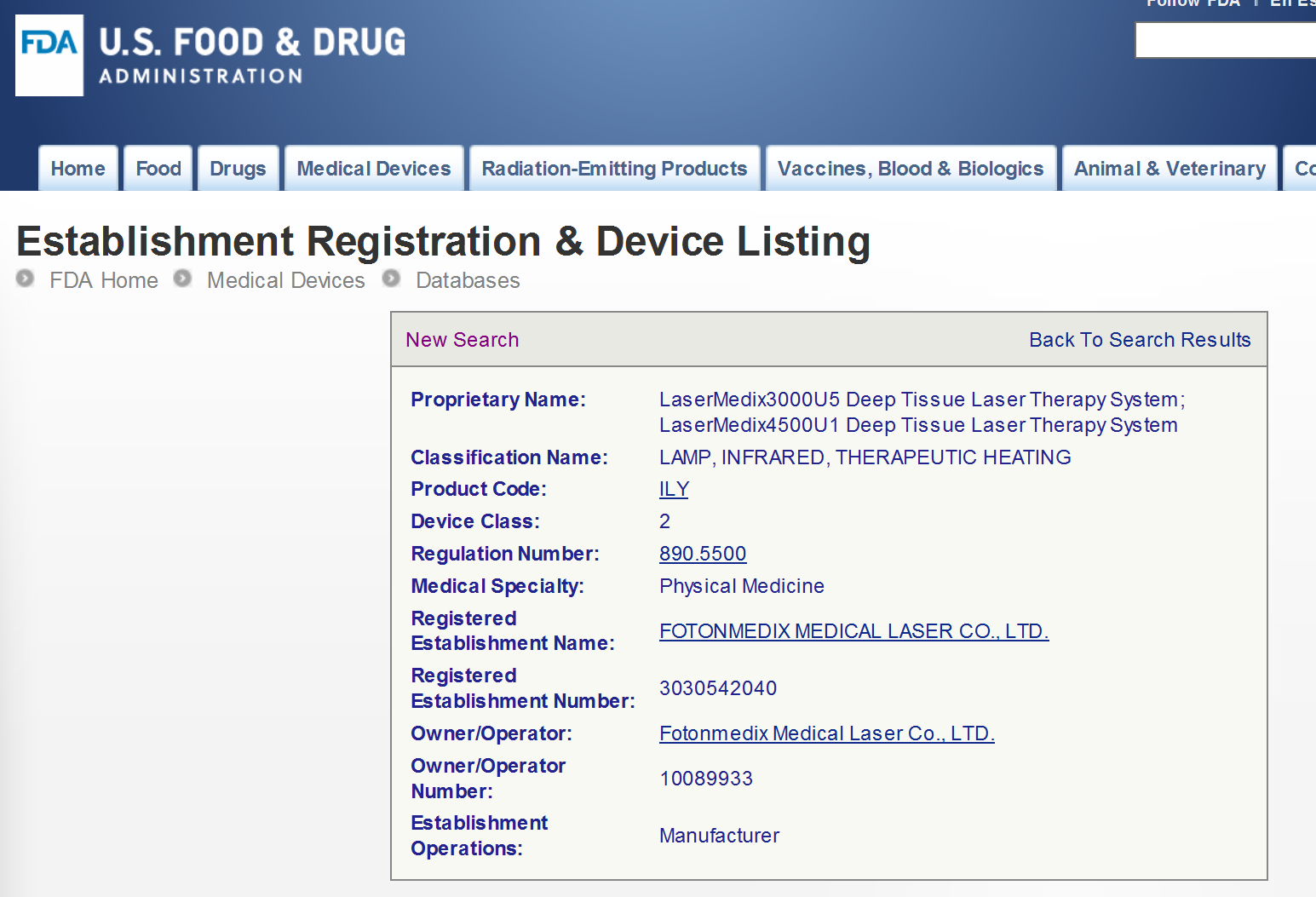Click the arrow bullet before Databases breadcrumb
The height and width of the screenshot is (897, 1316).
tap(391, 279)
